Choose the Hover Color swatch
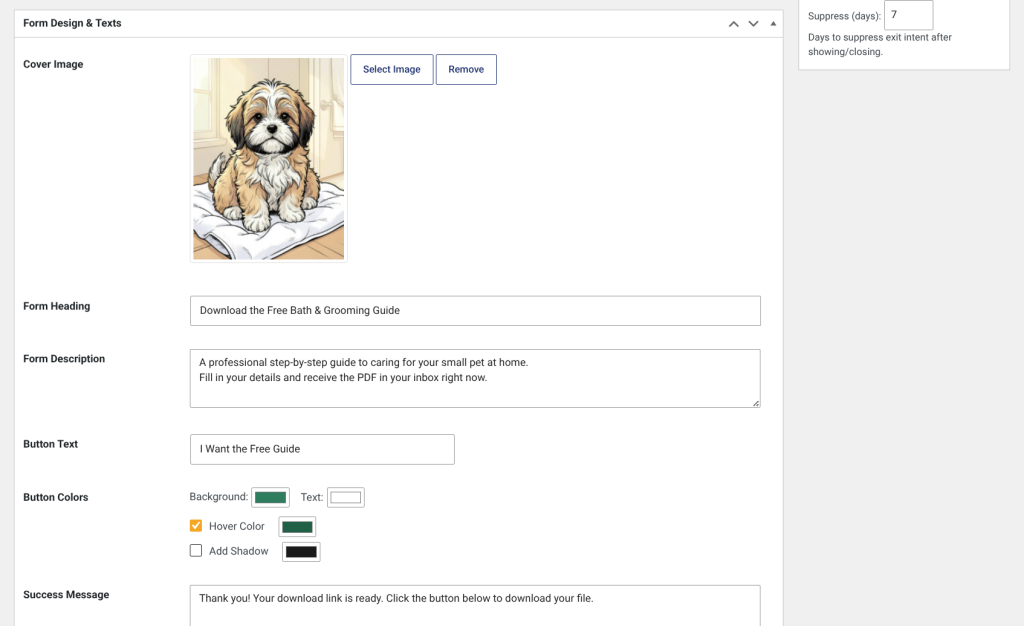 [297, 527]
